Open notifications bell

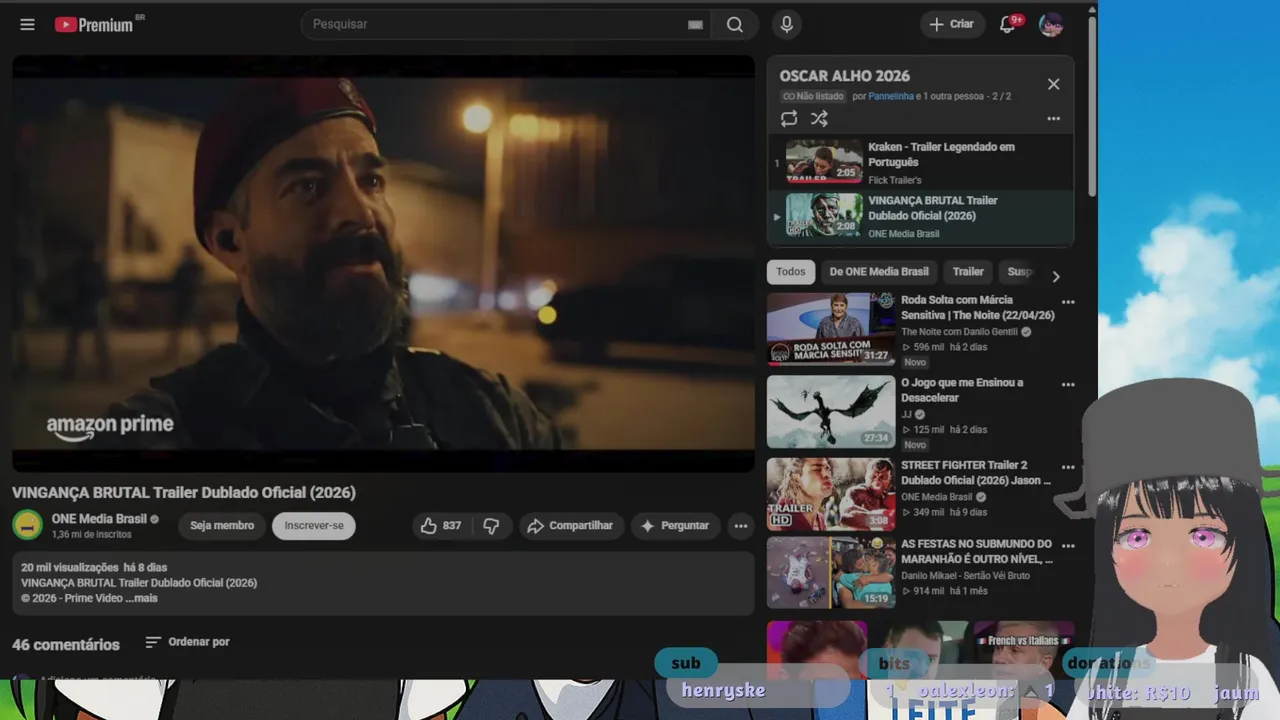[x=1008, y=24]
